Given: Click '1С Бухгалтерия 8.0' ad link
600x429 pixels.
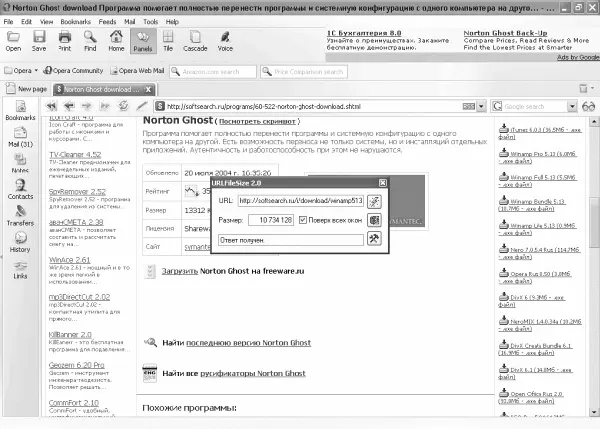Looking at the screenshot, I should [x=364, y=33].
